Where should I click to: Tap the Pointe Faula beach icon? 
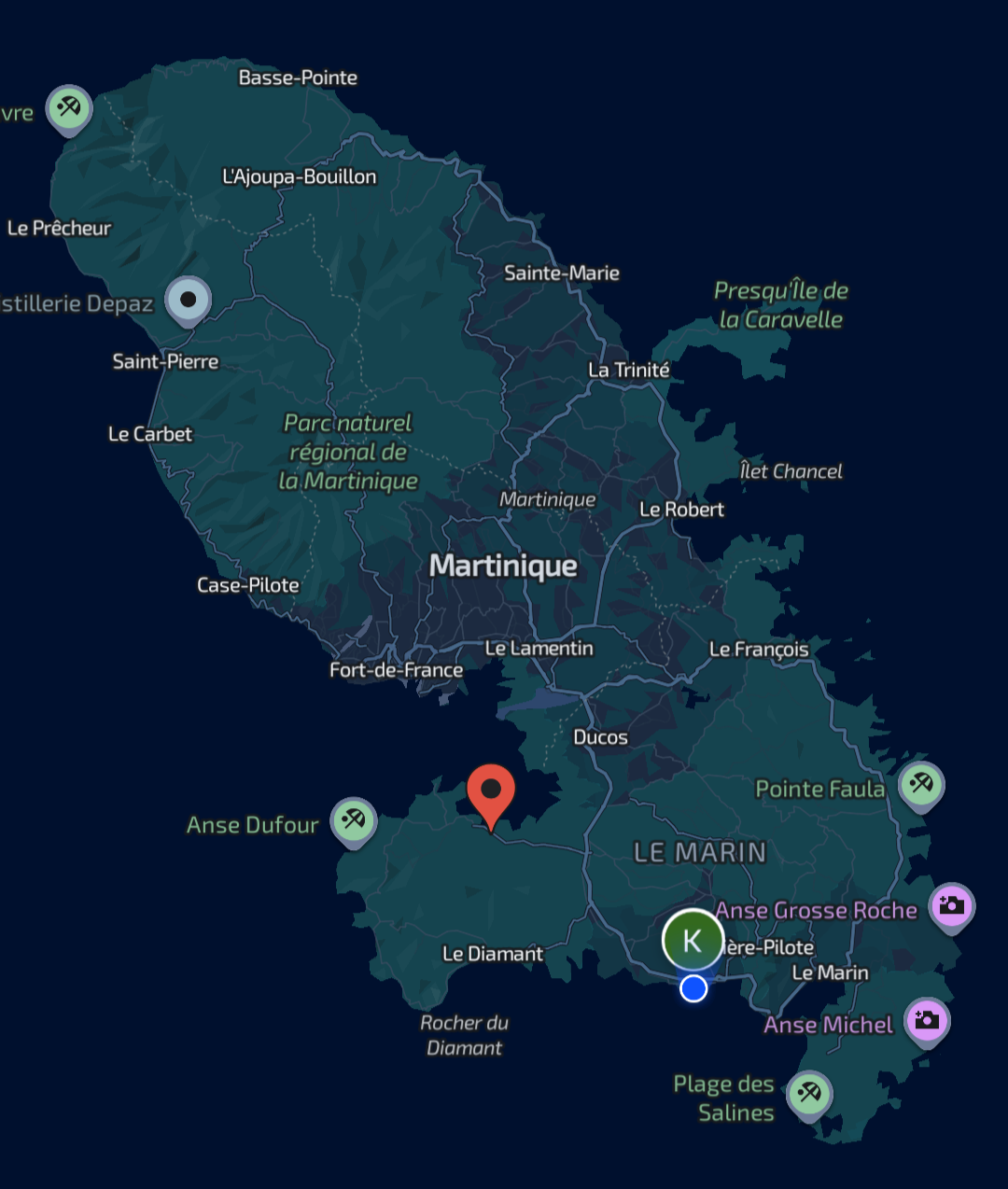point(921,784)
